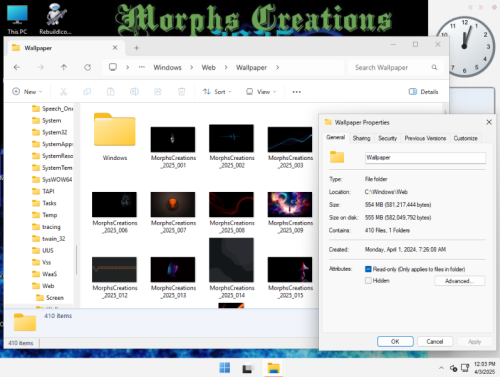Check the Hidden attribute checkbox
This screenshot has width=500, height=377.
click(368, 281)
